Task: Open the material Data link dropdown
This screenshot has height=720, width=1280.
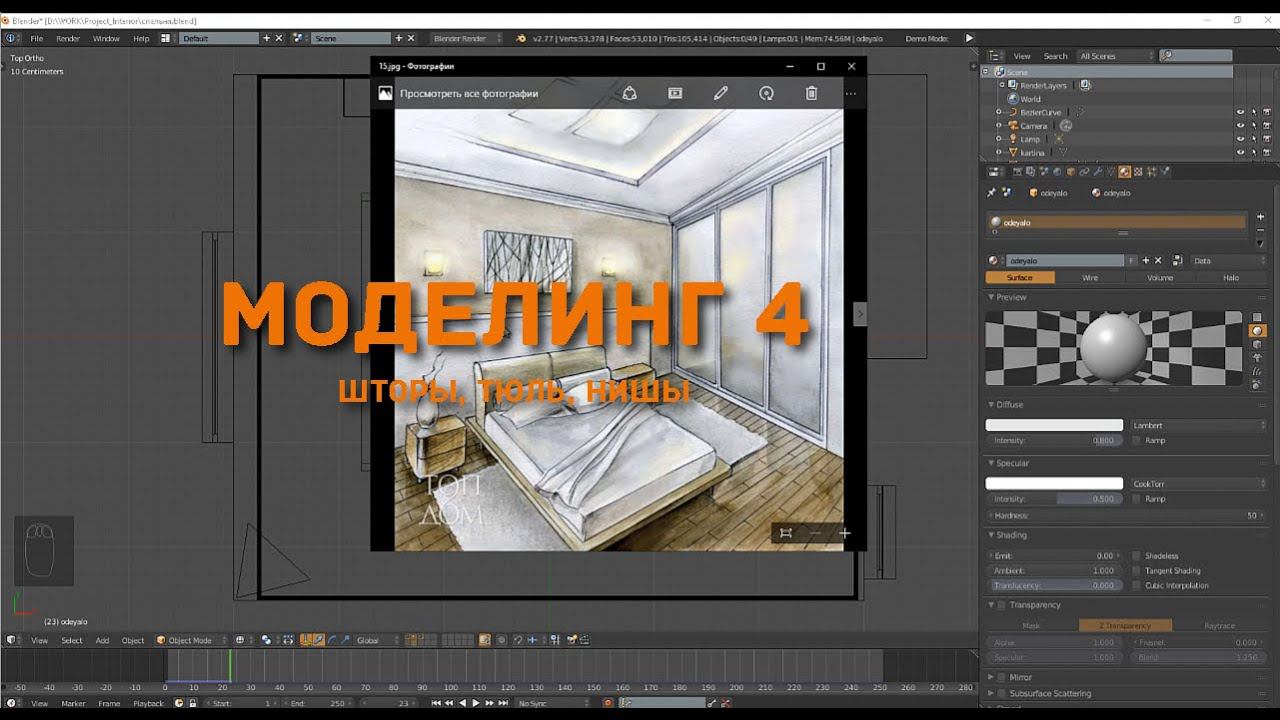Action: 1228,261
